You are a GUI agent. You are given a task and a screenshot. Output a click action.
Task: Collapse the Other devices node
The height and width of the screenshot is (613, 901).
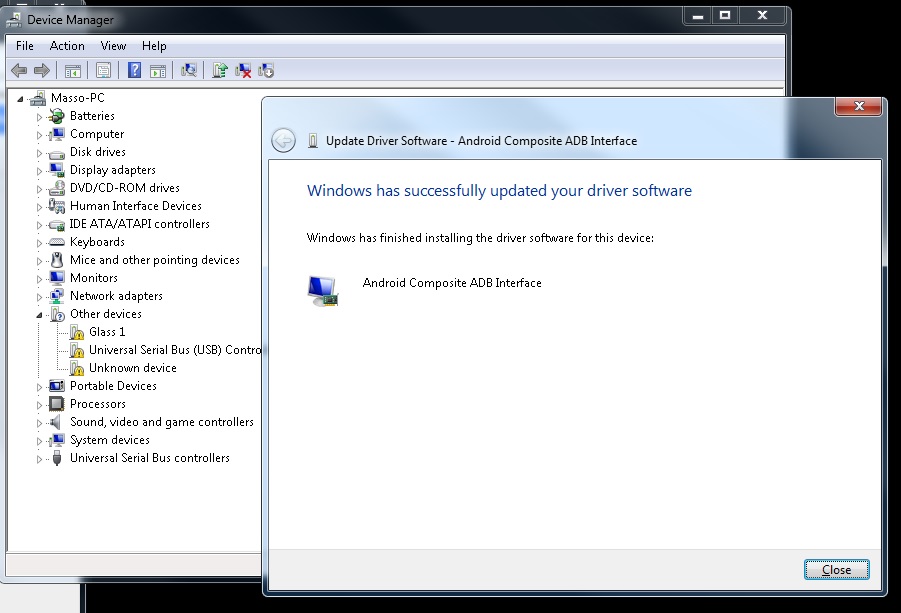(39, 315)
